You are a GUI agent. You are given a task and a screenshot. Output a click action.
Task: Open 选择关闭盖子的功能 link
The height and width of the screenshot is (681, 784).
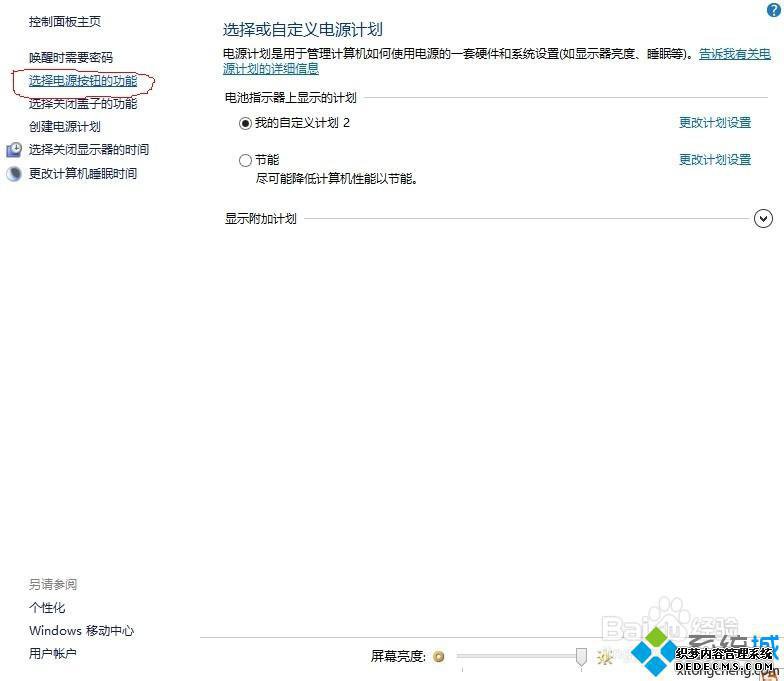(x=83, y=103)
